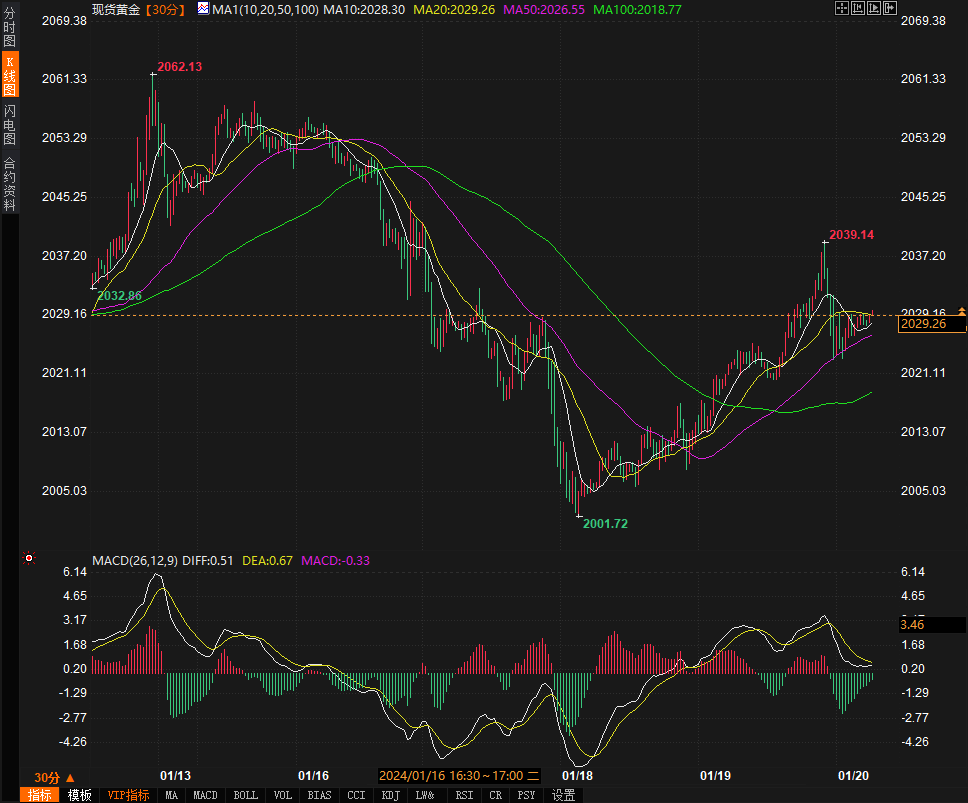Click the leftmost icon in the top-right chart toolbar

coord(841,9)
